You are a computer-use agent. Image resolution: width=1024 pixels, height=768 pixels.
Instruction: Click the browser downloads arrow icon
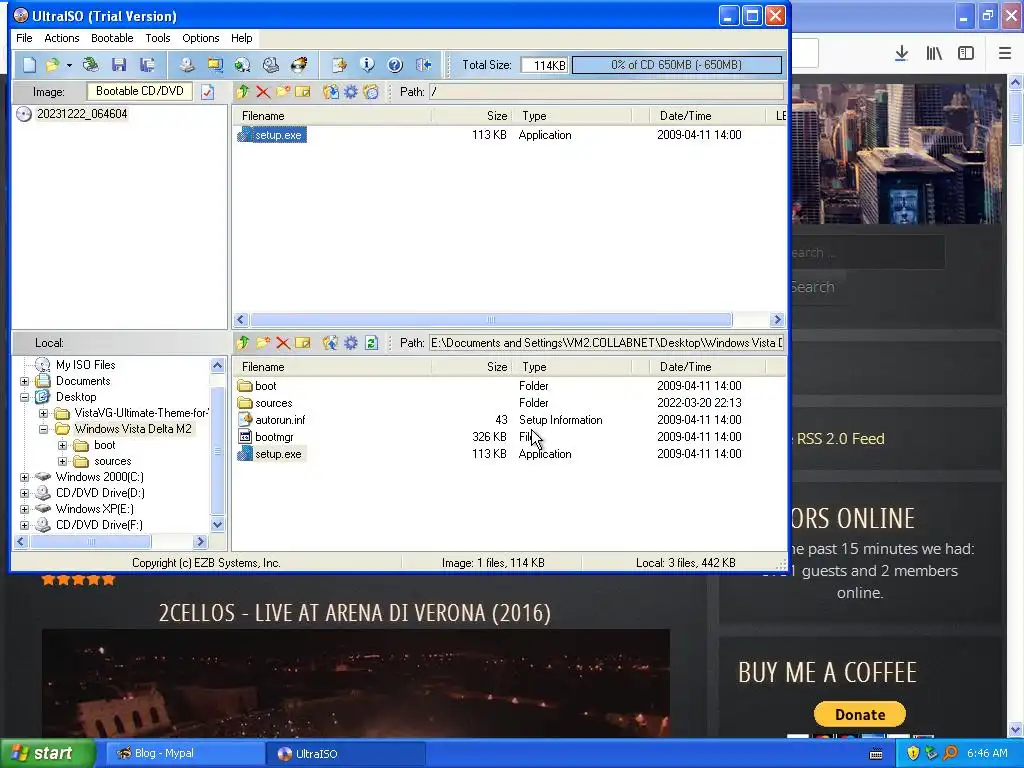tap(901, 54)
